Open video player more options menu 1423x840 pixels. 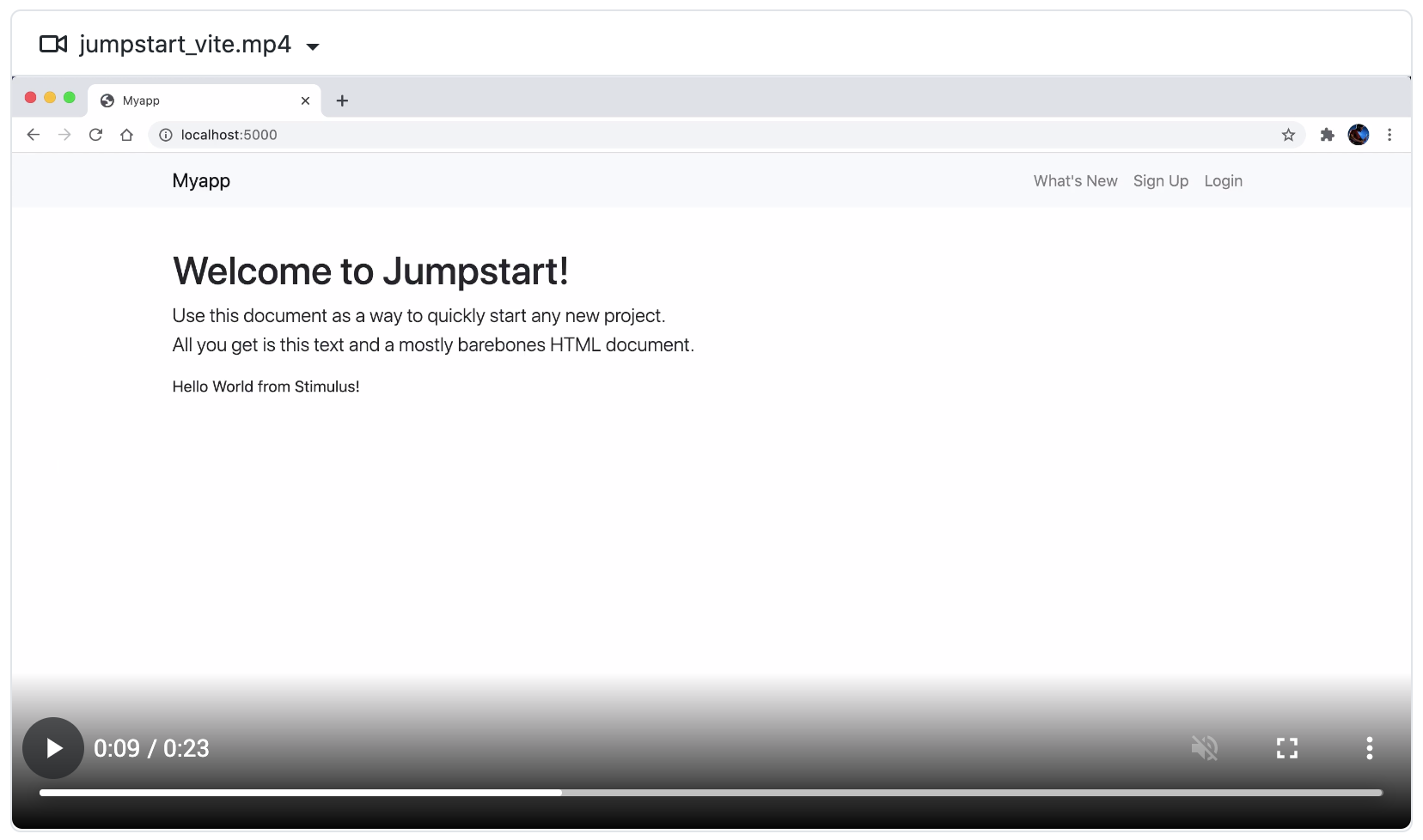1369,748
